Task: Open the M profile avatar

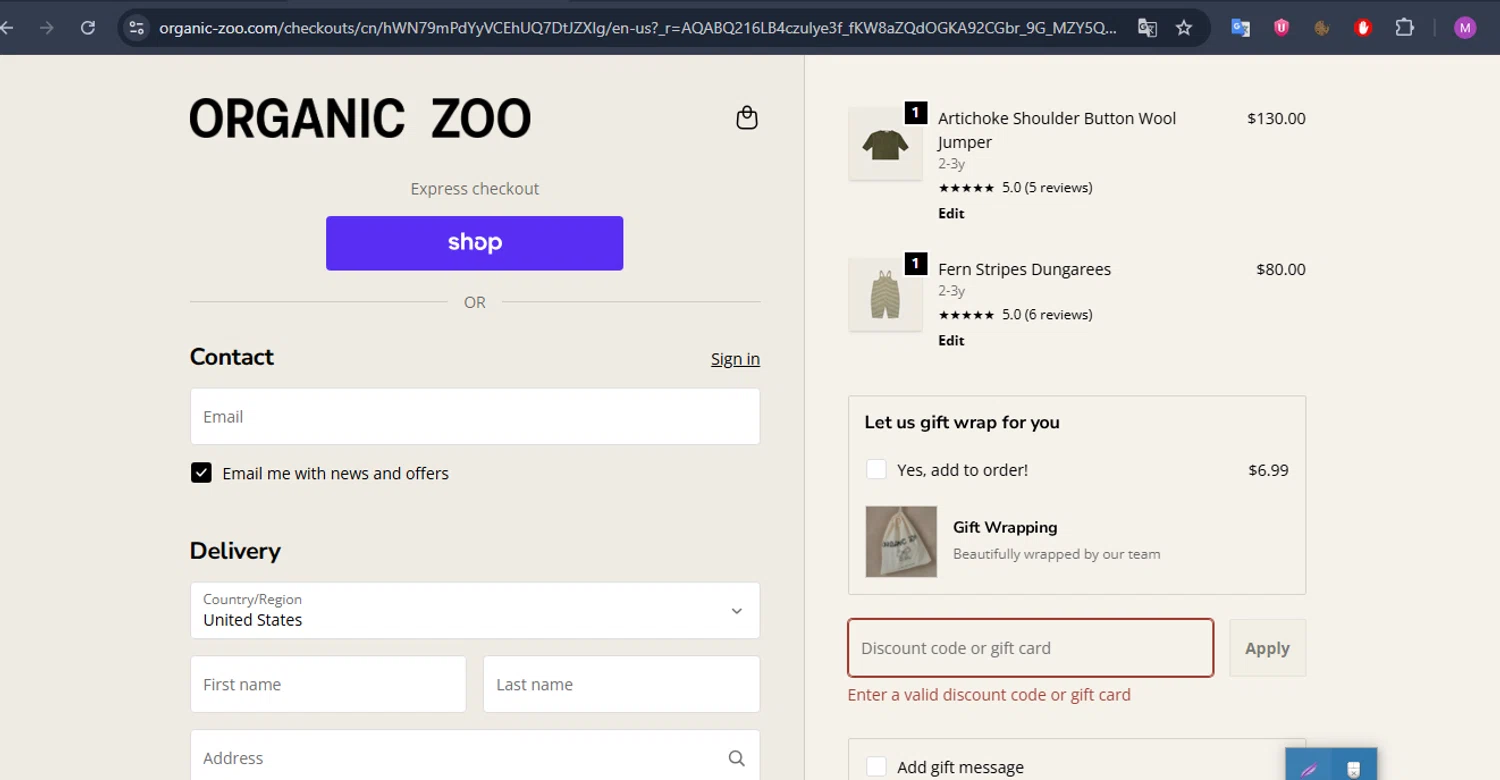Action: pos(1465,28)
